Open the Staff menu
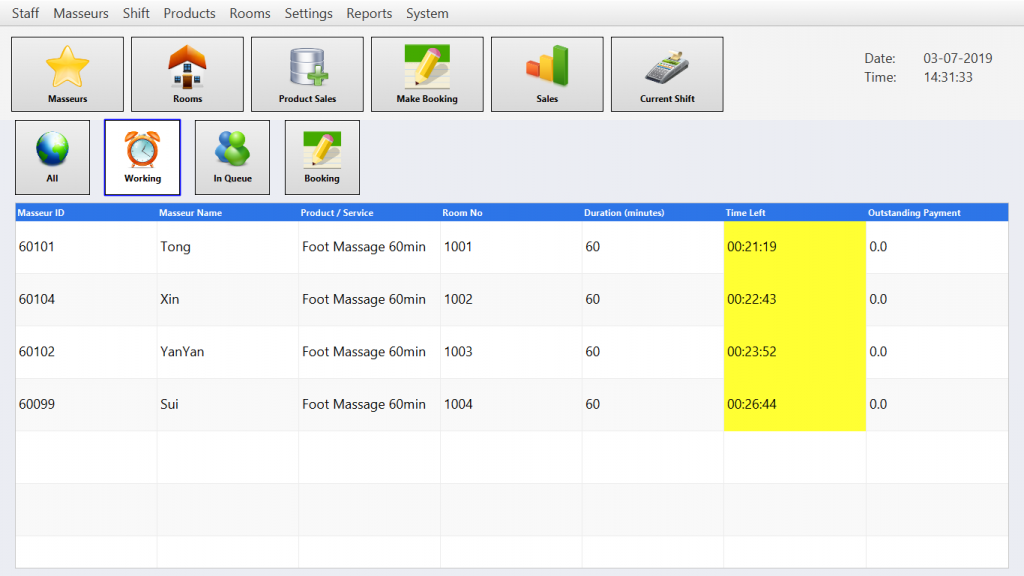Viewport: 1024px width, 576px height. pos(26,13)
